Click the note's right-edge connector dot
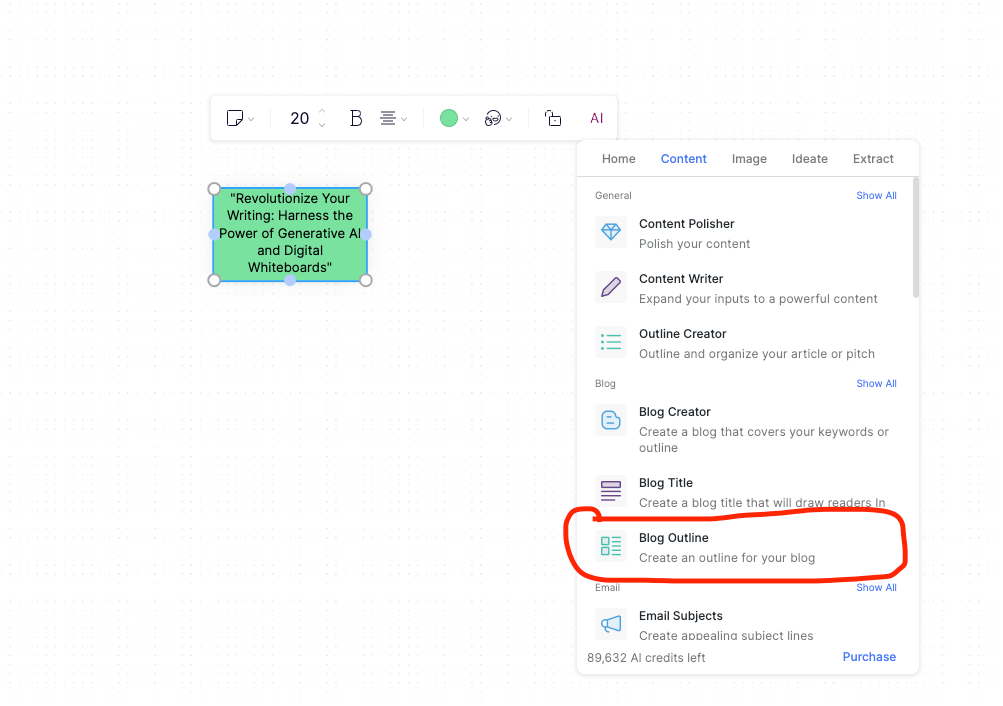This screenshot has height=706, width=1003. click(x=366, y=234)
